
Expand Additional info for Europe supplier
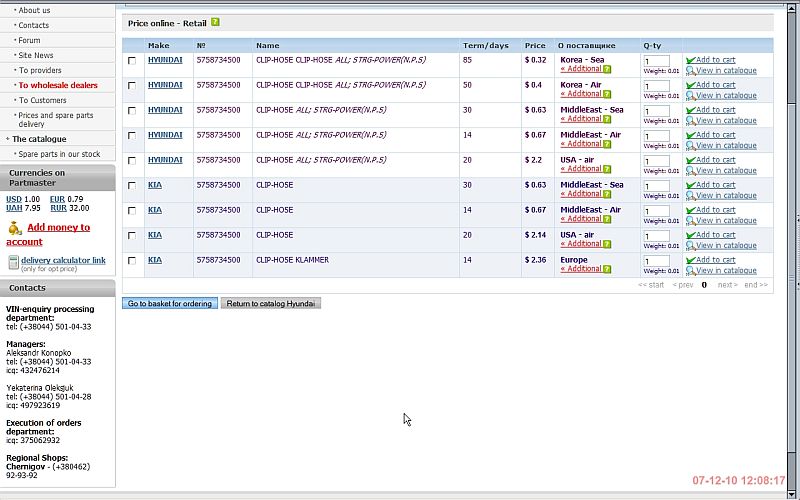(x=581, y=269)
